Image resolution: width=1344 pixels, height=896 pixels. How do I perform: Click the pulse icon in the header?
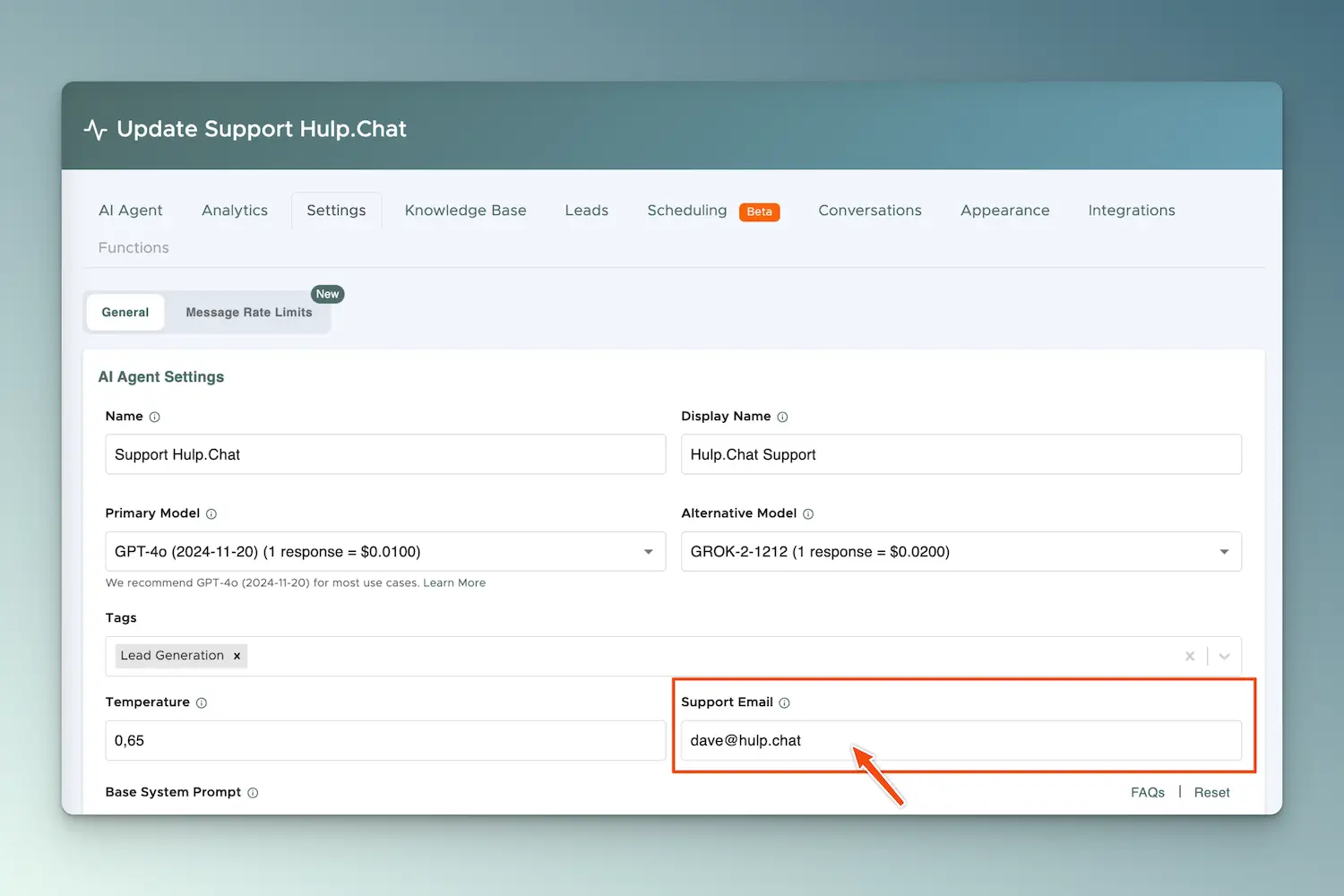(95, 130)
